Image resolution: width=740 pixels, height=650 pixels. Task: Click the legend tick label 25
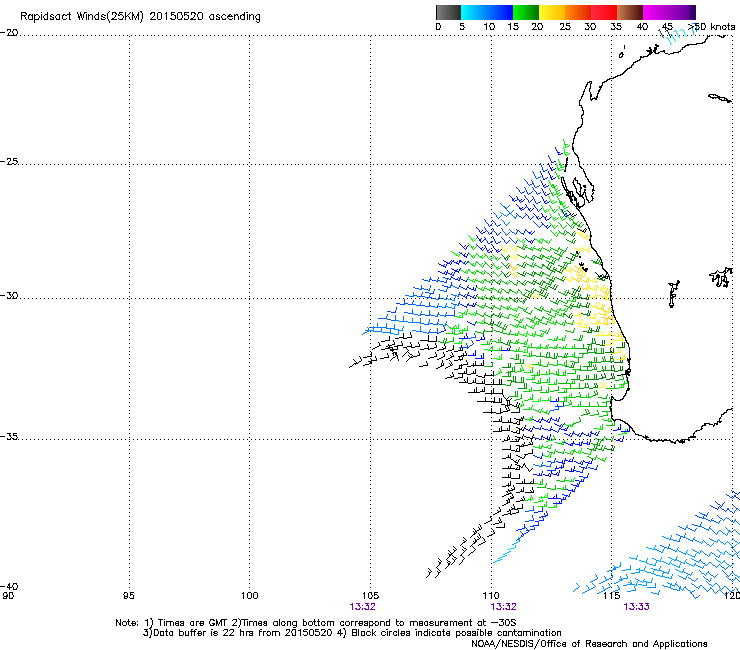tap(565, 27)
